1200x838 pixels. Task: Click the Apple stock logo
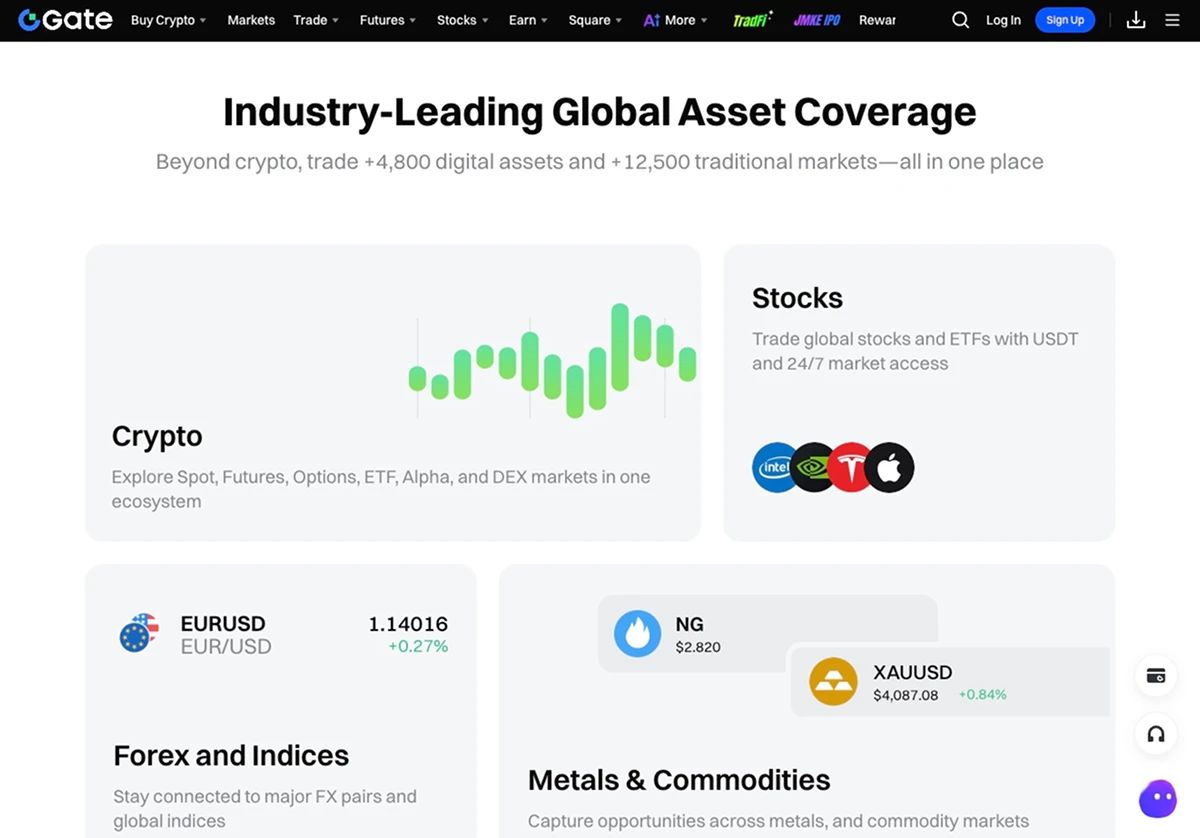pos(889,467)
